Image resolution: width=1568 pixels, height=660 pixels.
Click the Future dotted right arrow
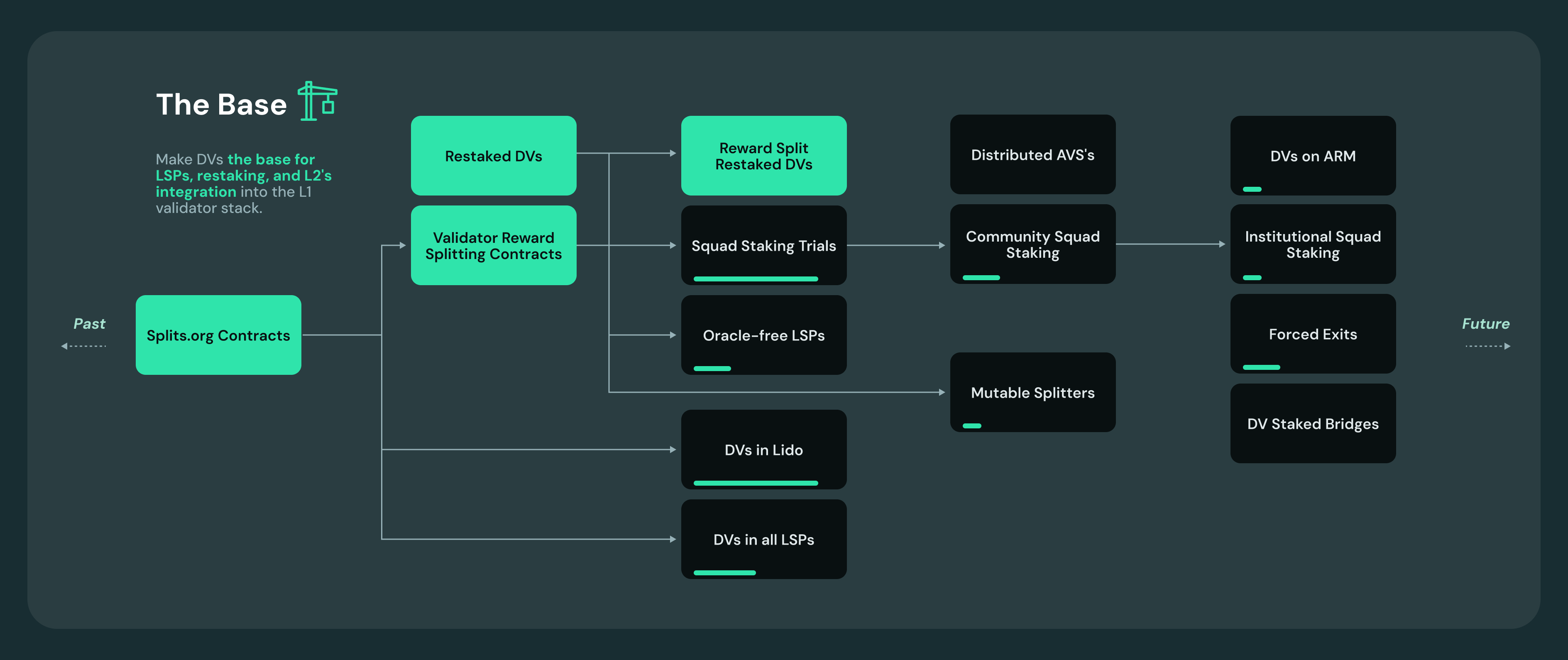click(x=1487, y=346)
